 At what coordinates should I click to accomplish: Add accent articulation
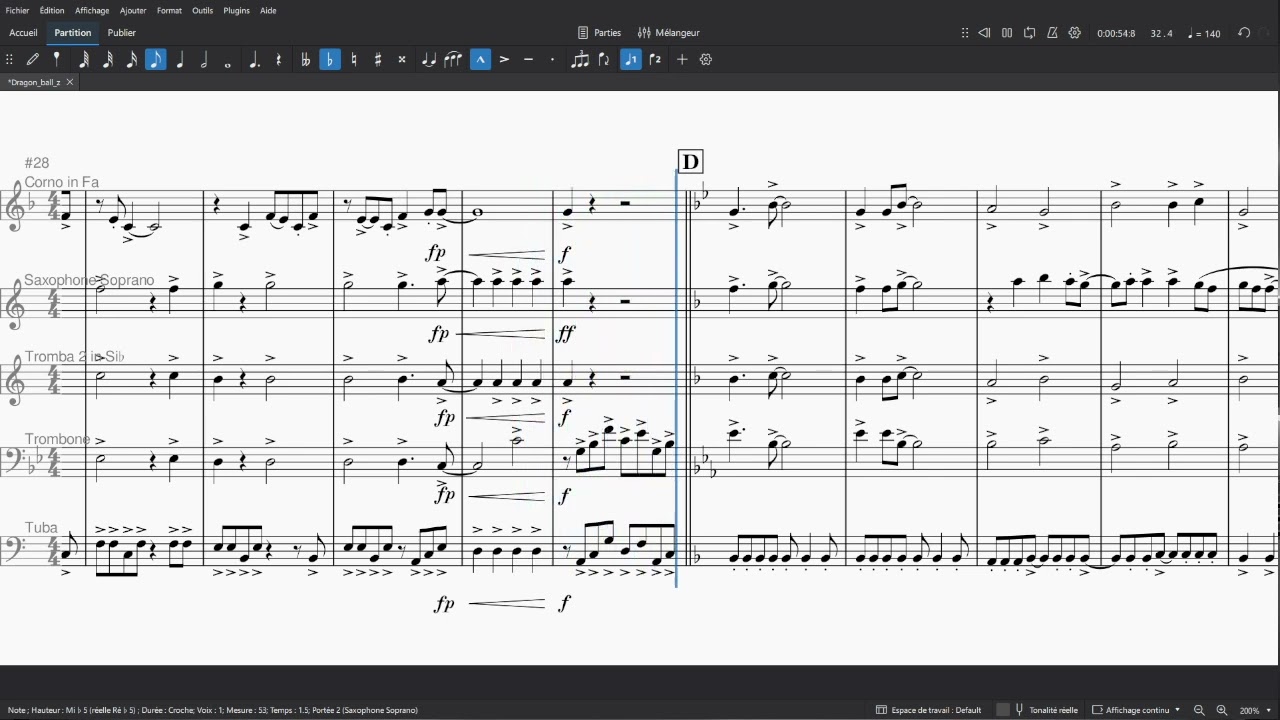504,60
